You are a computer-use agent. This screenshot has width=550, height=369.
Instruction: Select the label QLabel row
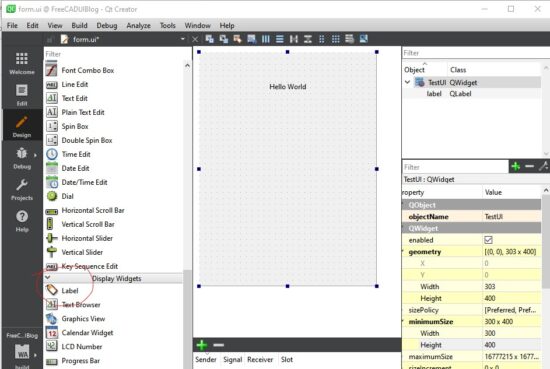tap(471, 94)
